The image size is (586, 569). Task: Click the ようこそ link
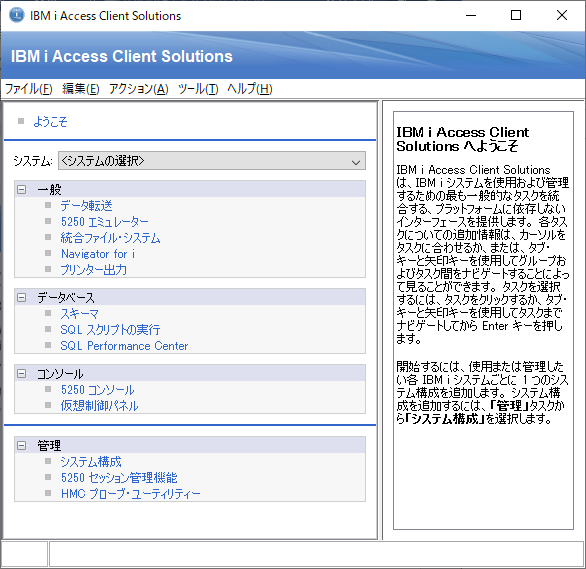[x=50, y=122]
